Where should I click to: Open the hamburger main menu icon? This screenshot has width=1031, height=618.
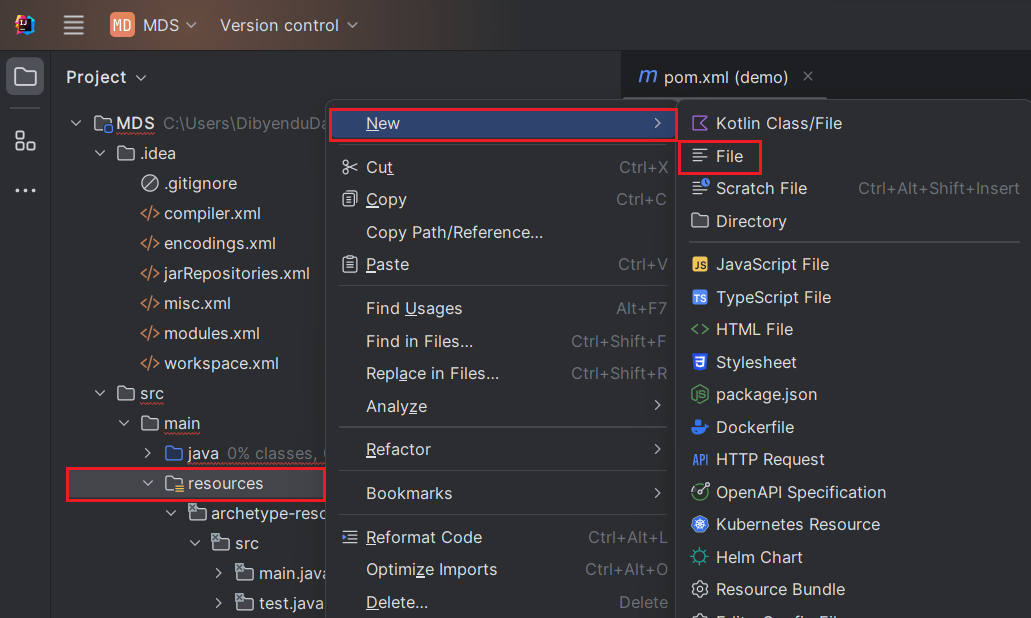click(74, 25)
